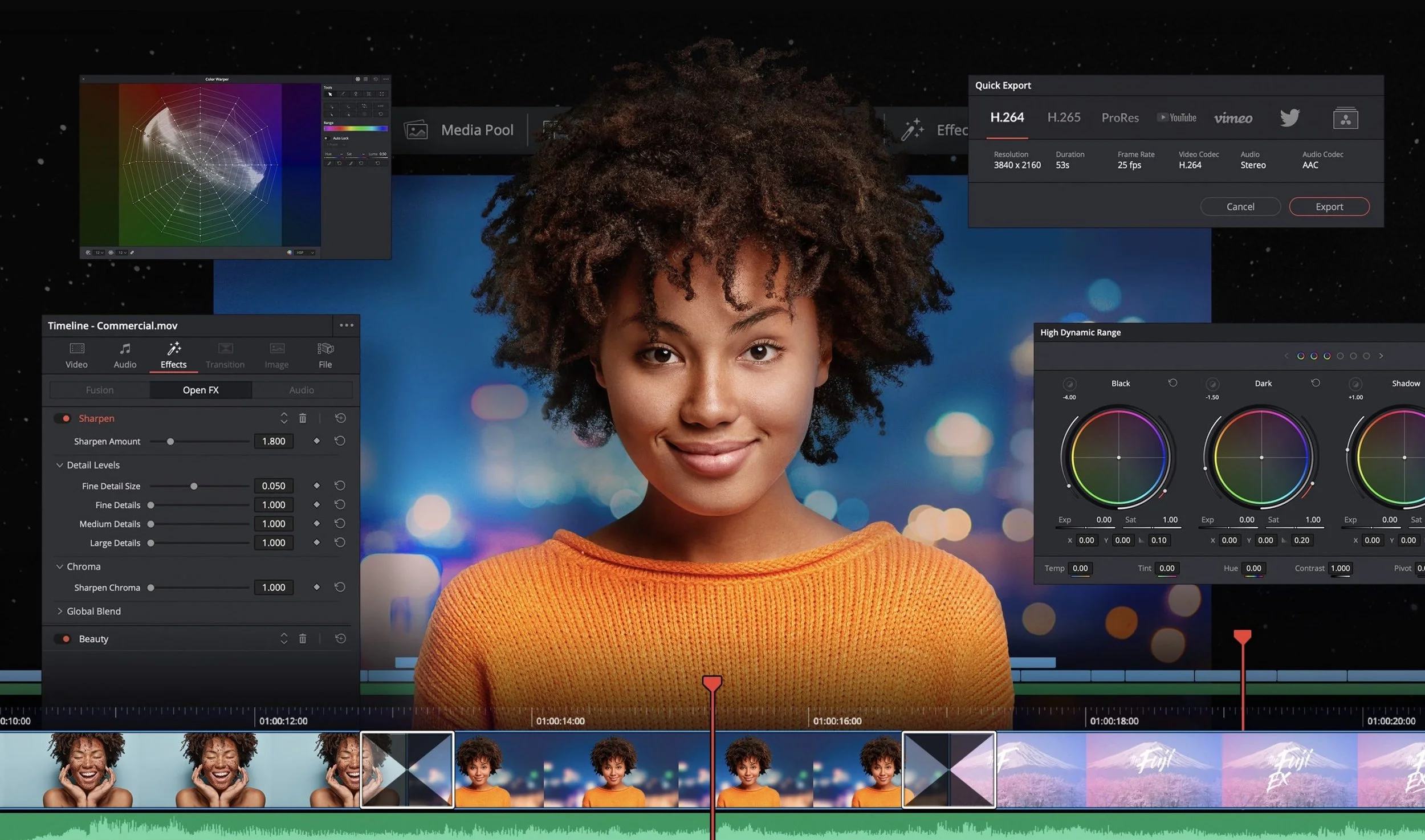Click the Twitter bird export icon
Screen dimensions: 1425x840
(1289, 118)
